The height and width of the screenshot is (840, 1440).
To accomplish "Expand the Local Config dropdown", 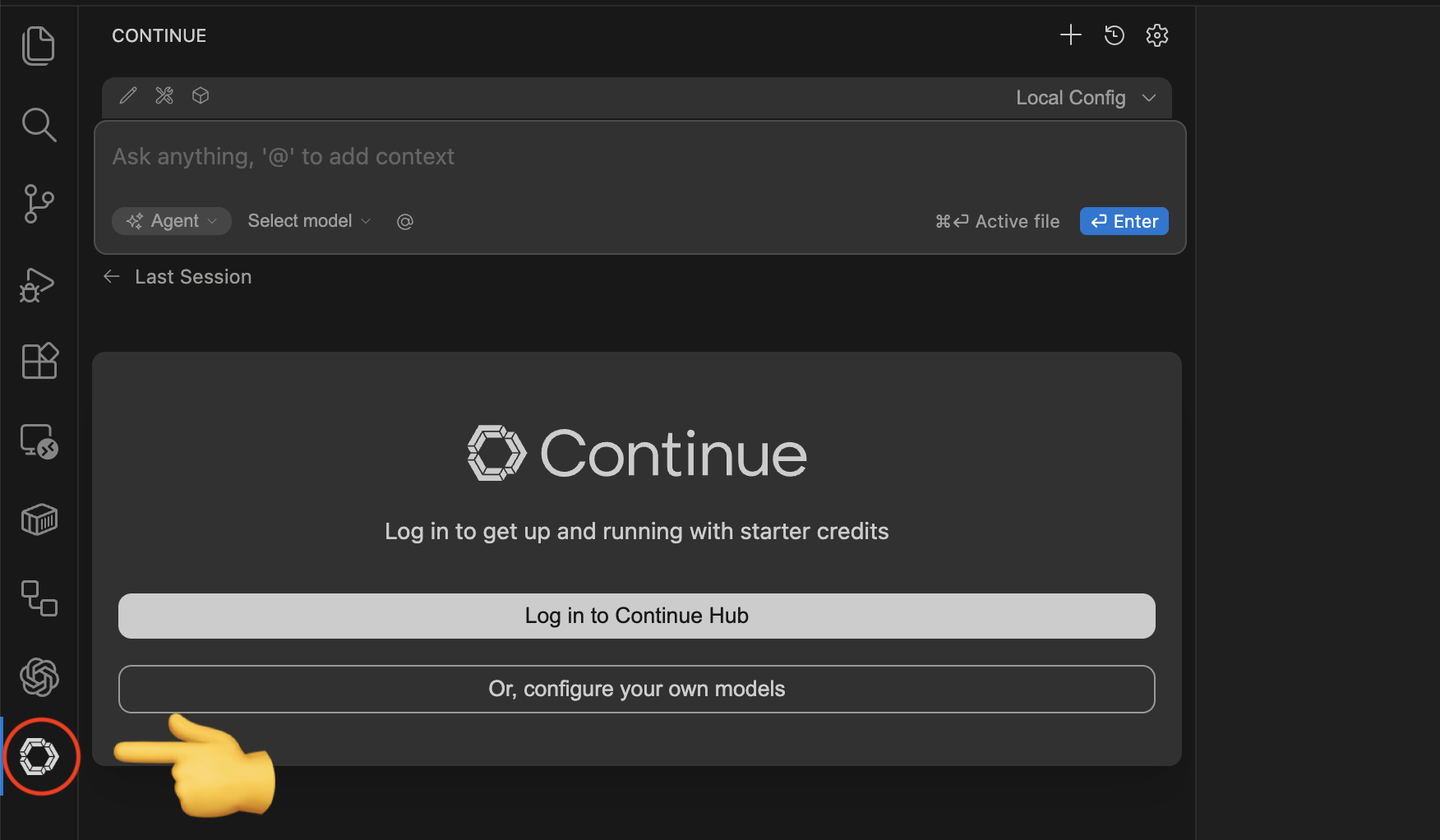I will [1085, 98].
